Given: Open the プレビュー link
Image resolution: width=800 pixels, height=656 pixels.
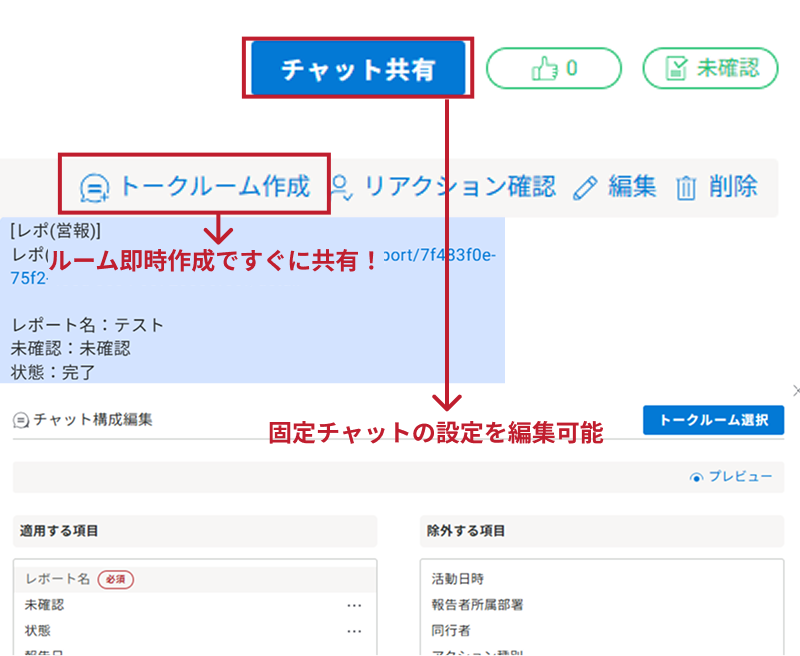Looking at the screenshot, I should click(x=740, y=476).
